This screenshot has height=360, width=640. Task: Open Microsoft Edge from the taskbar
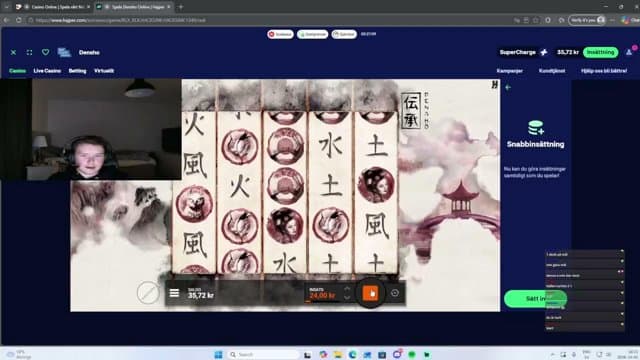(x=352, y=354)
